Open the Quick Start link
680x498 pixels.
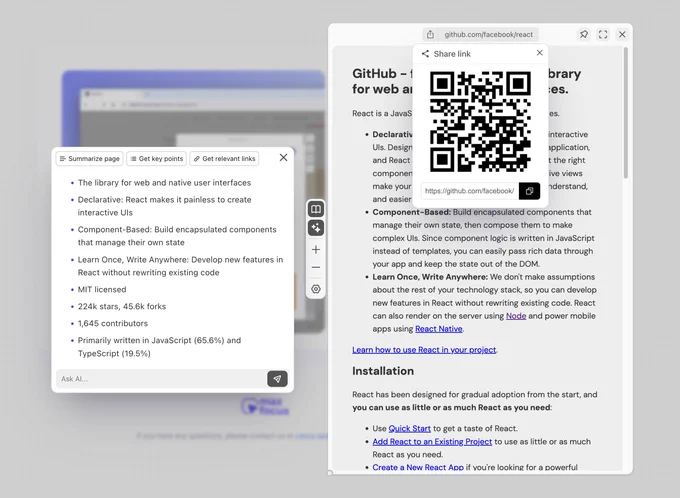coord(409,429)
